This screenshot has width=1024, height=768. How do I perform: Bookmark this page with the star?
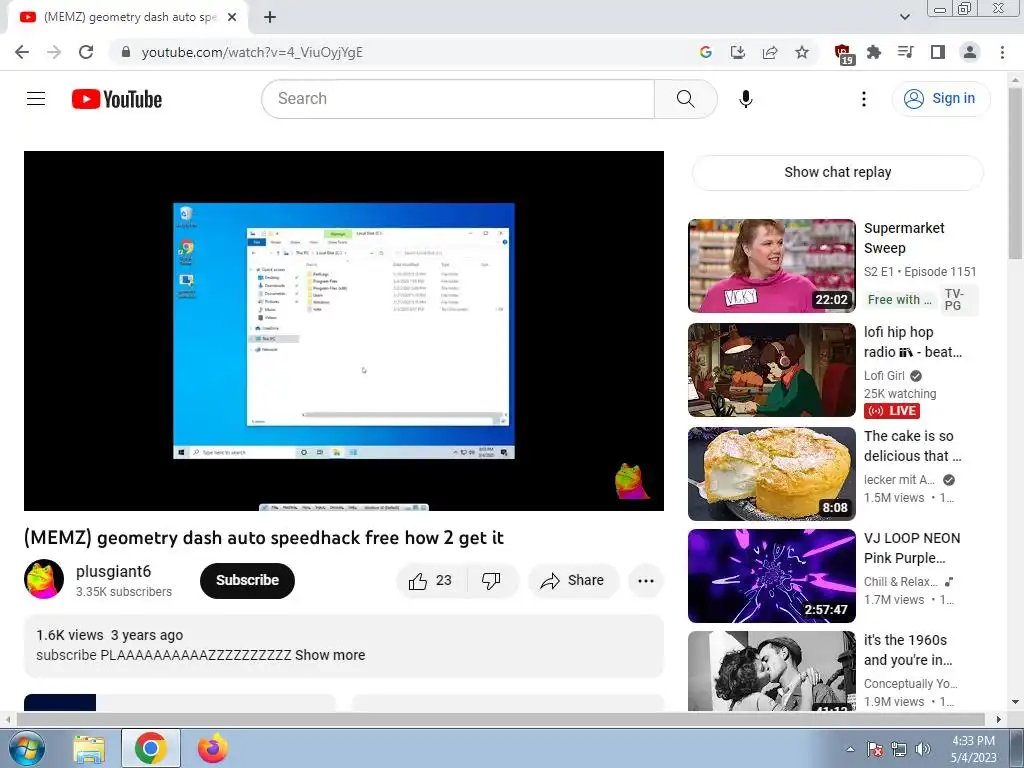coord(802,52)
